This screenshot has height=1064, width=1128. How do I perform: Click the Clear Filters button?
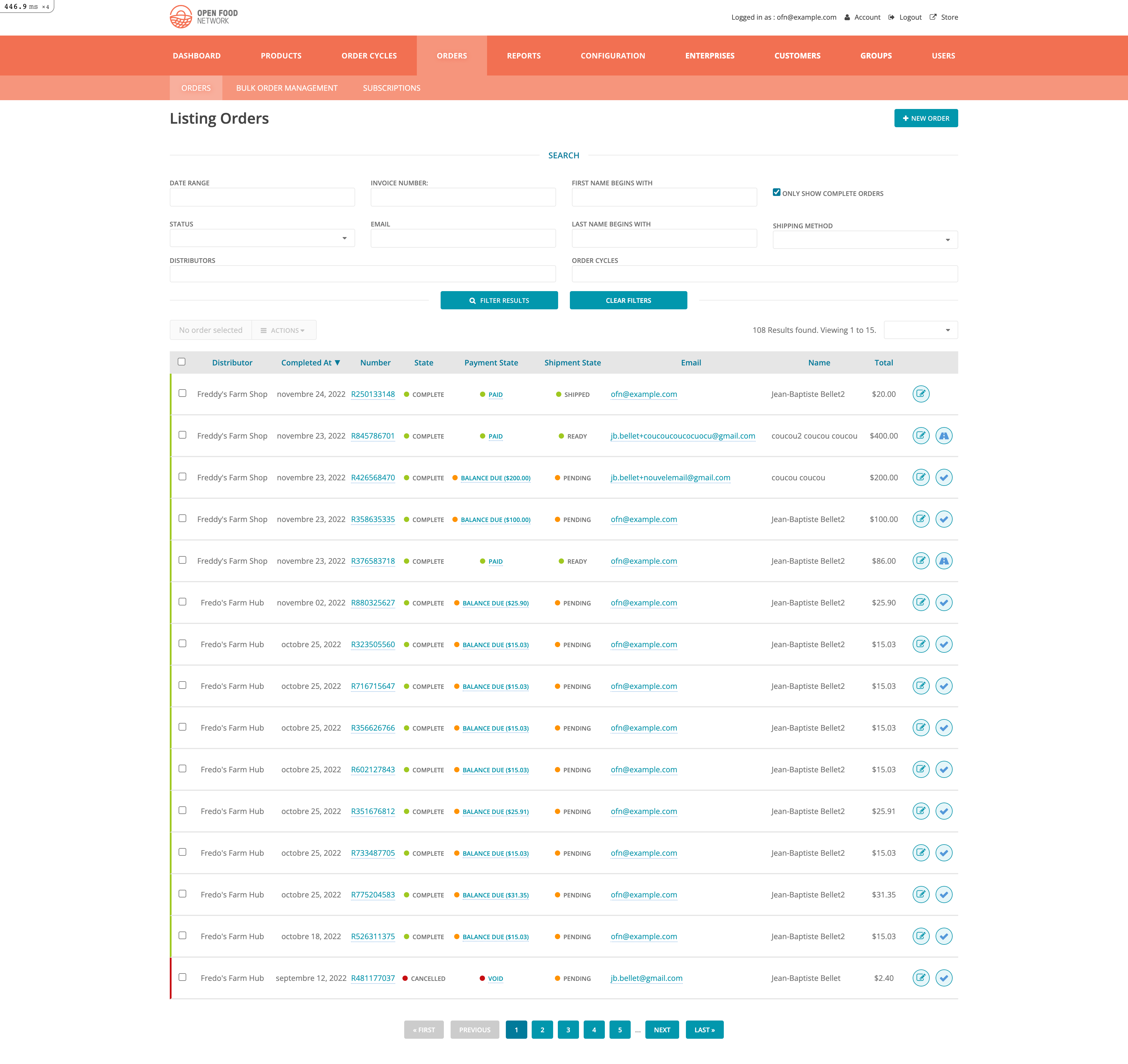[x=628, y=300]
